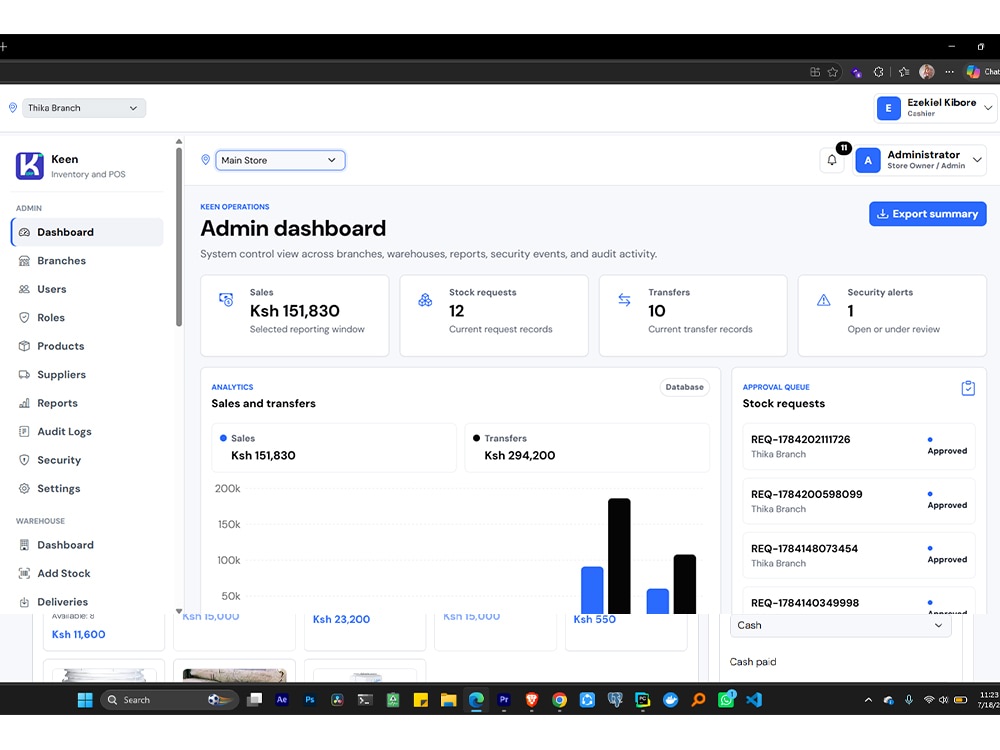Viewport: 1000px width, 750px height.
Task: Open the Cash payment method dropdown
Action: (840, 626)
